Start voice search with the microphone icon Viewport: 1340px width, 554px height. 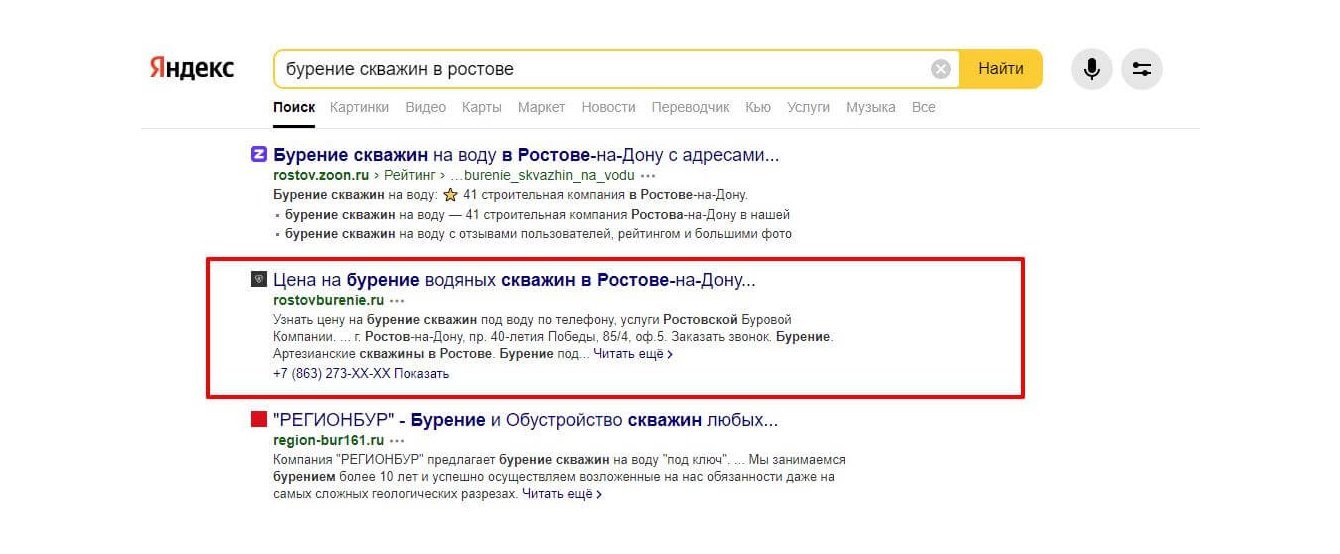[x=1092, y=69]
